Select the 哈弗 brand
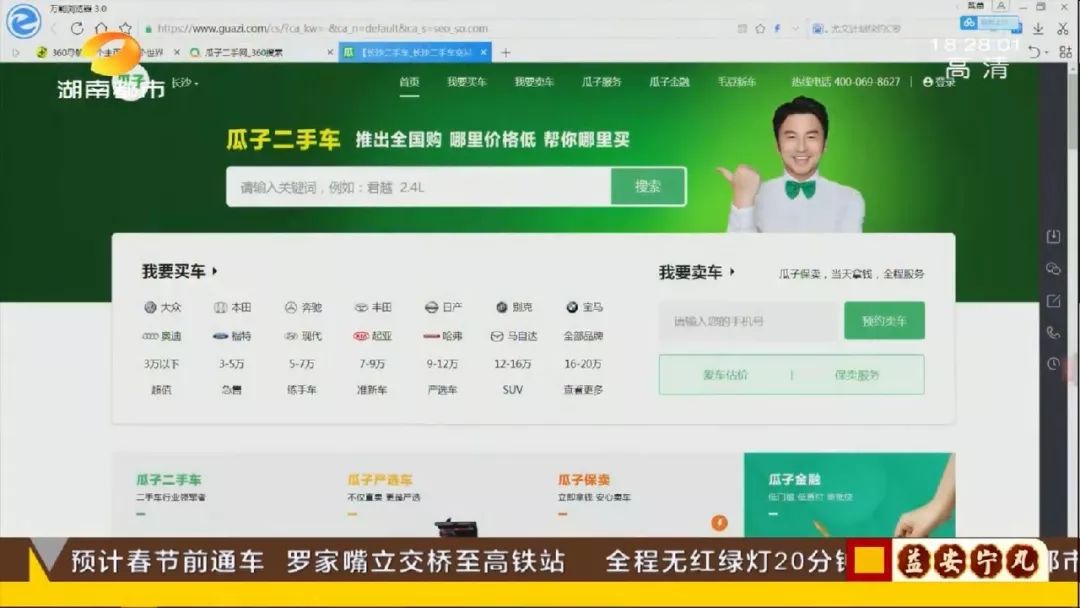This screenshot has height=608, width=1080. [x=443, y=336]
